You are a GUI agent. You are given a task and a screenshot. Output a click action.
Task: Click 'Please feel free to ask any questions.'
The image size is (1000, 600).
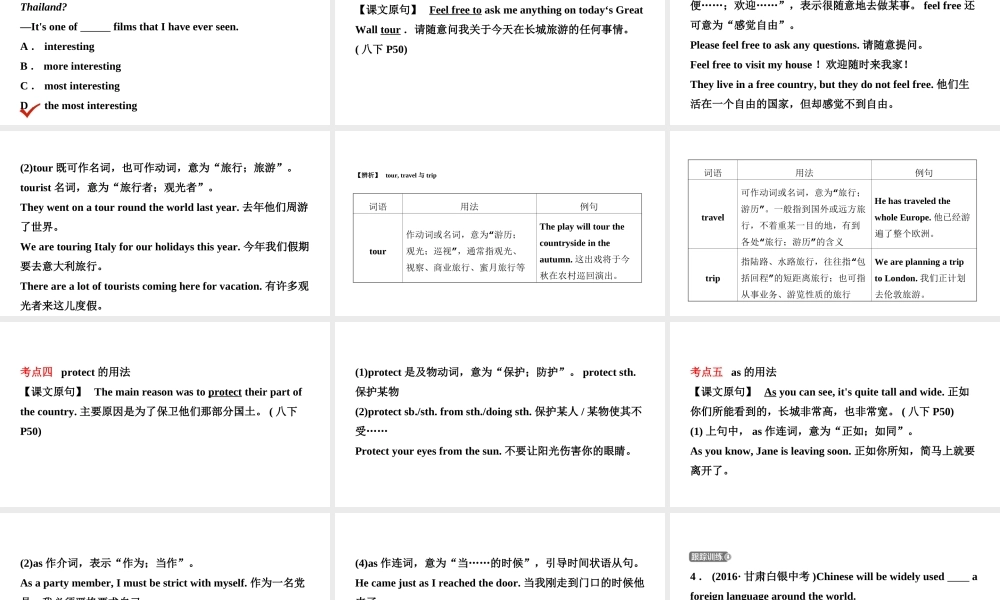pos(775,45)
